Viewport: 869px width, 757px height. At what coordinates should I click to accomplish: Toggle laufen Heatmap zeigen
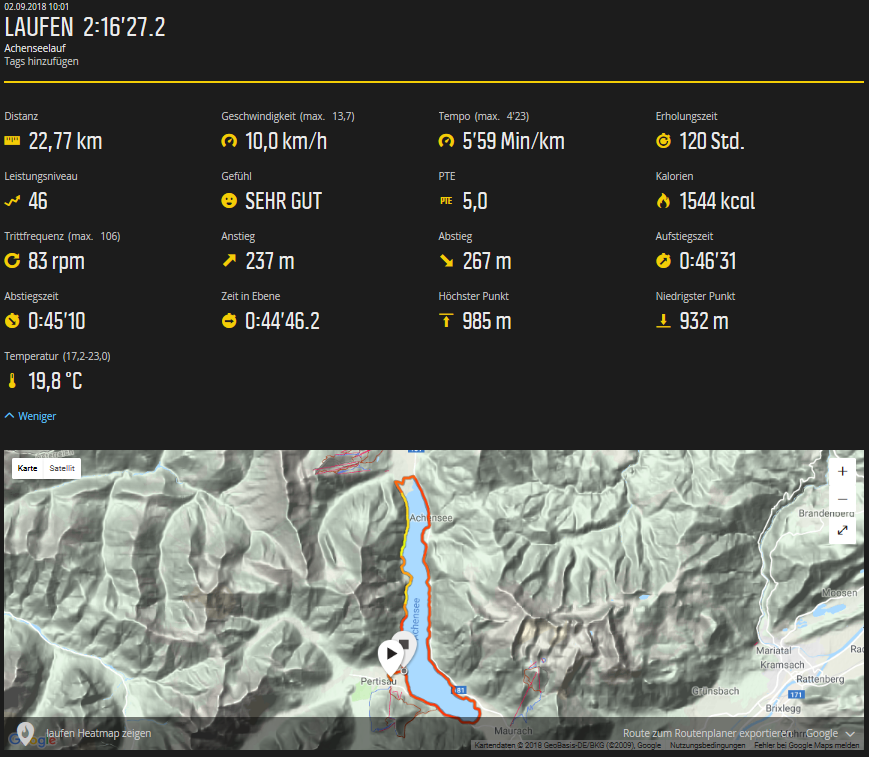point(99,733)
